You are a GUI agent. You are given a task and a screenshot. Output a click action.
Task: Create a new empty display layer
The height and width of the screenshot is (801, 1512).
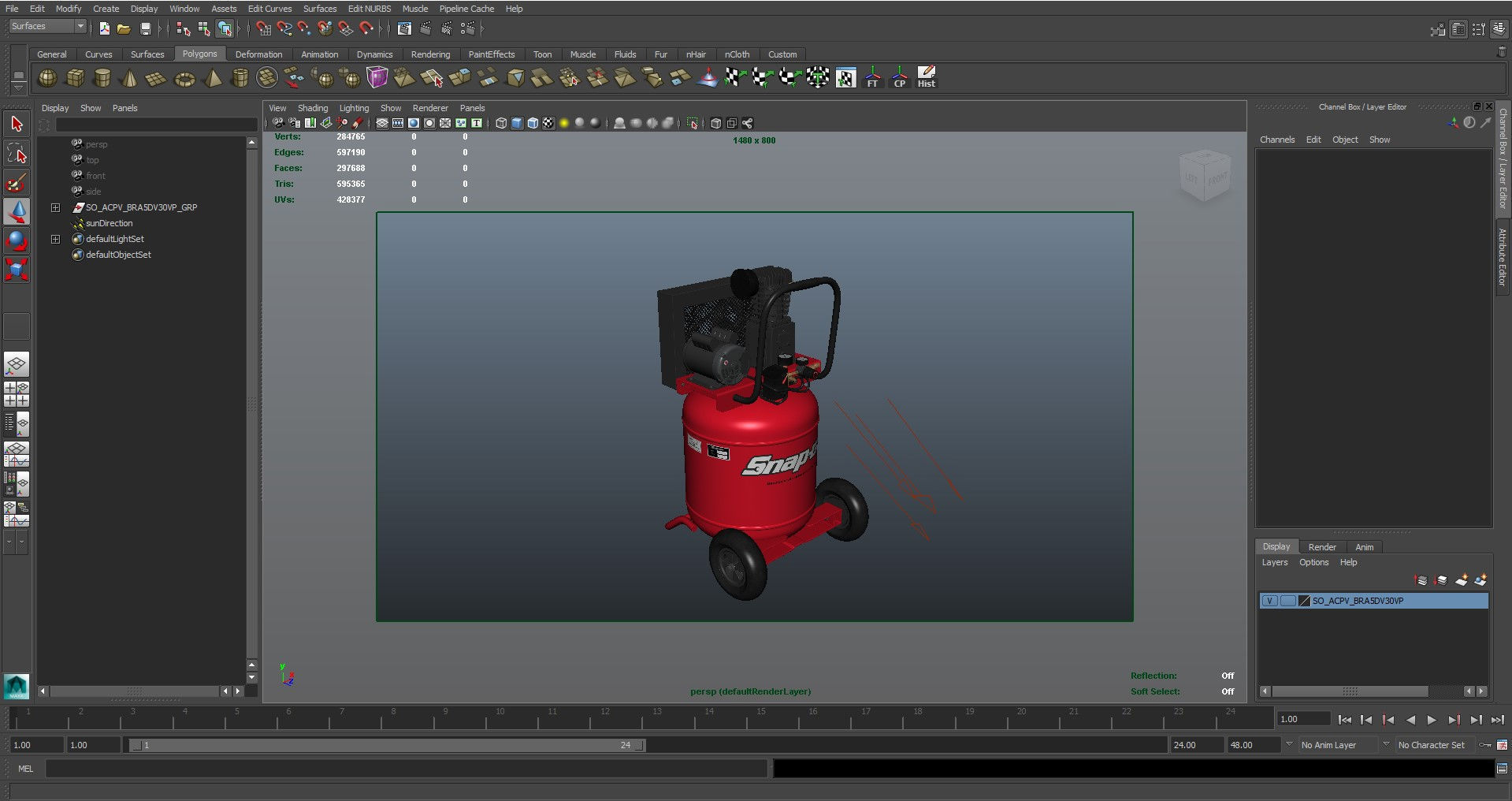(1460, 580)
